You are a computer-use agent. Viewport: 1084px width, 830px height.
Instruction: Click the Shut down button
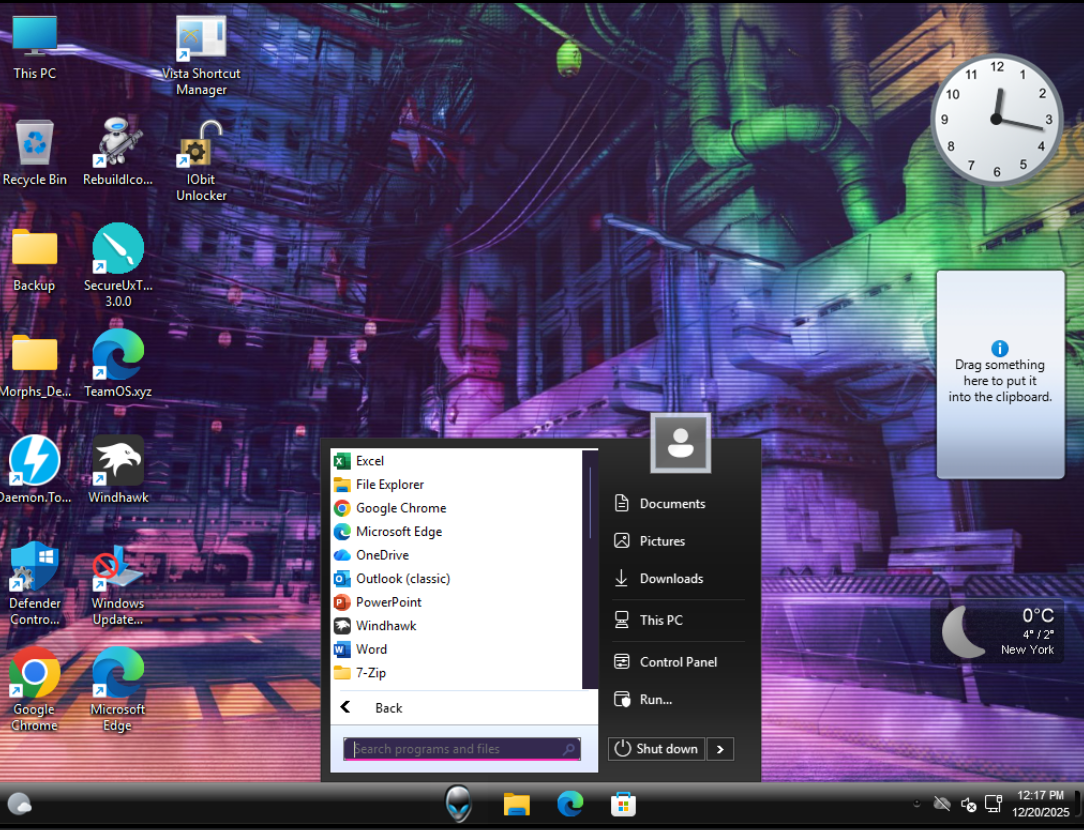(x=657, y=749)
